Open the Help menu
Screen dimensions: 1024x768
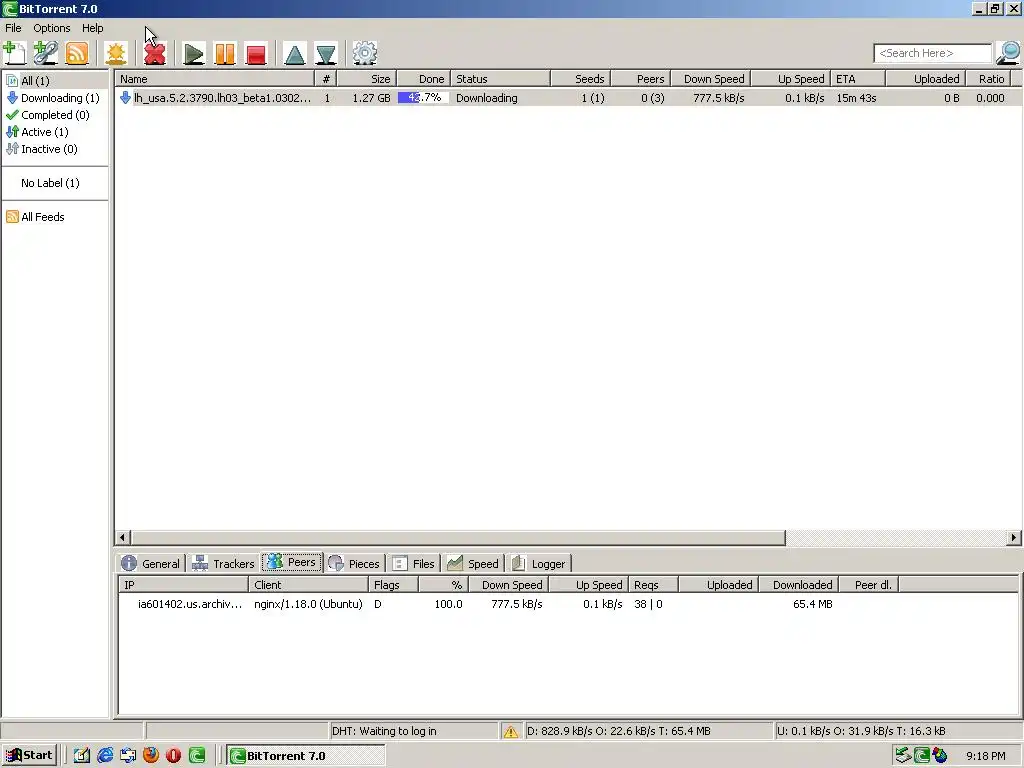click(x=93, y=28)
